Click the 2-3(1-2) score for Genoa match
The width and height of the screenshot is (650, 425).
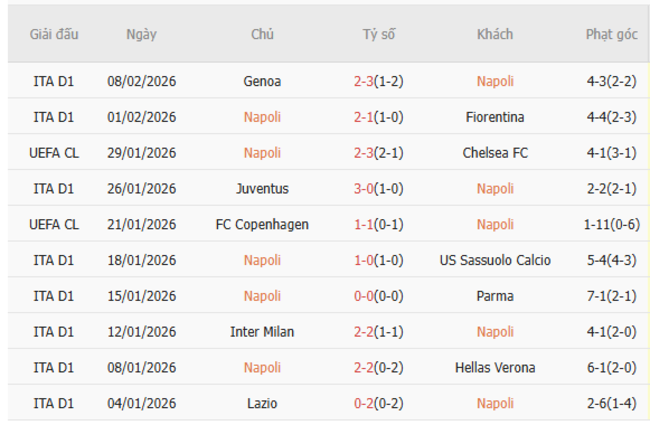pos(379,81)
